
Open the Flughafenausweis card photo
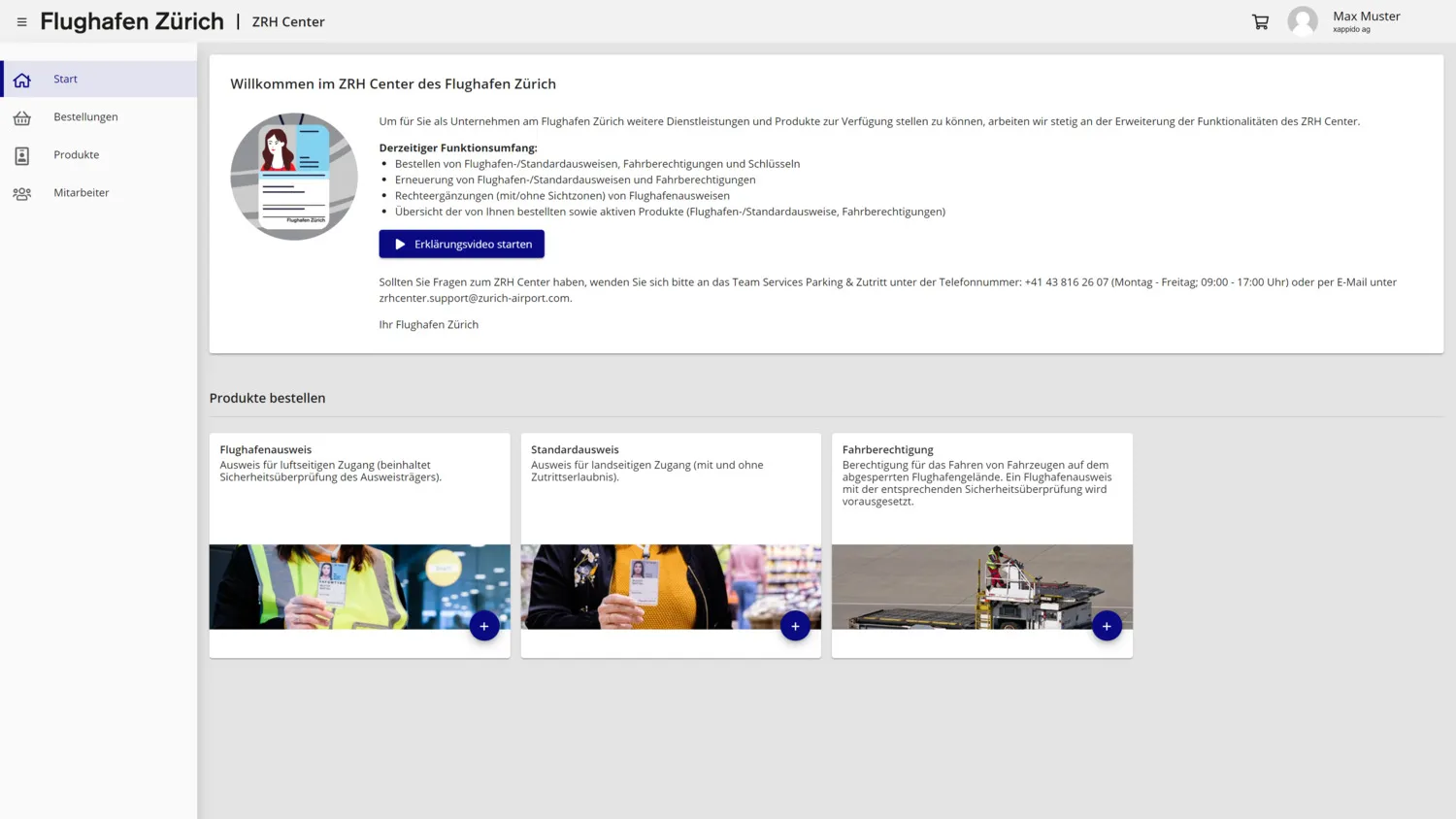click(x=360, y=587)
